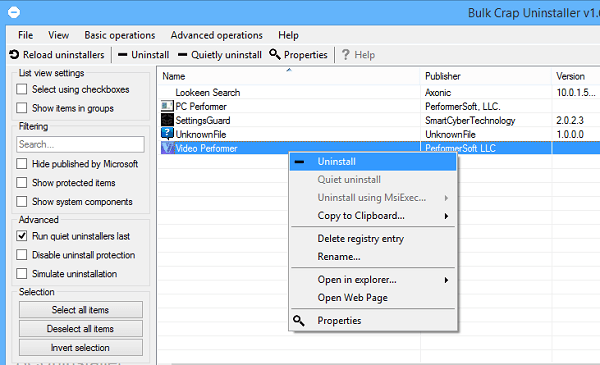Image resolution: width=600 pixels, height=365 pixels.
Task: Click the Video Performer app icon
Action: [167, 148]
